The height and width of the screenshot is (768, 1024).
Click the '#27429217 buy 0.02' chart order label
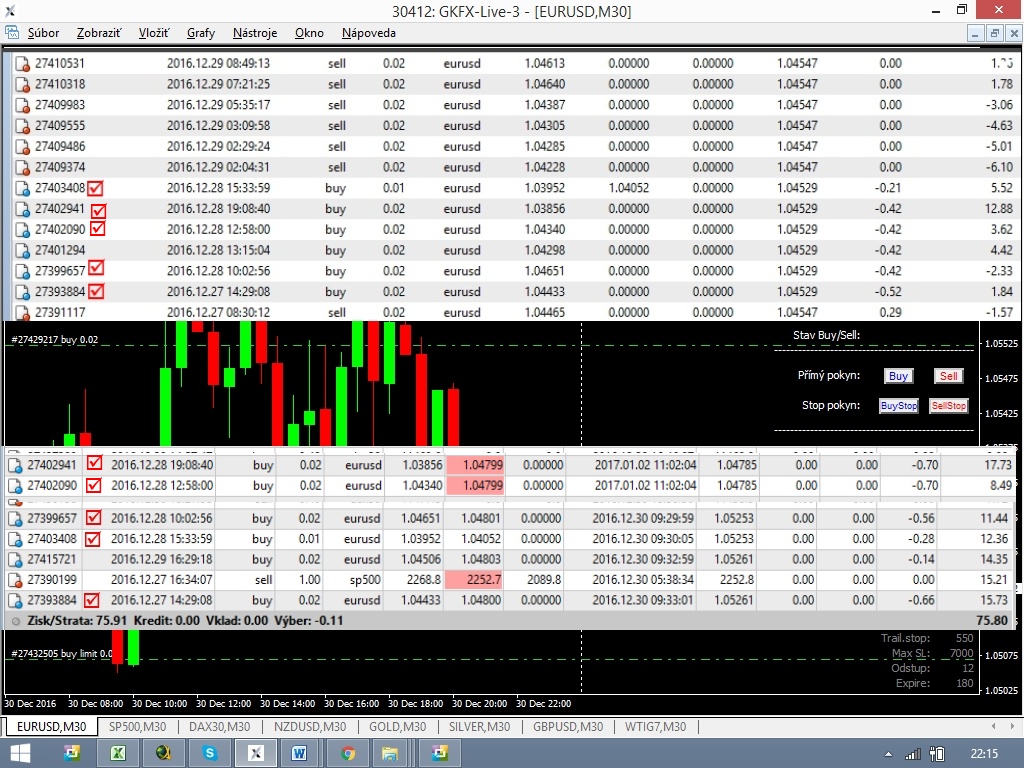coord(55,340)
